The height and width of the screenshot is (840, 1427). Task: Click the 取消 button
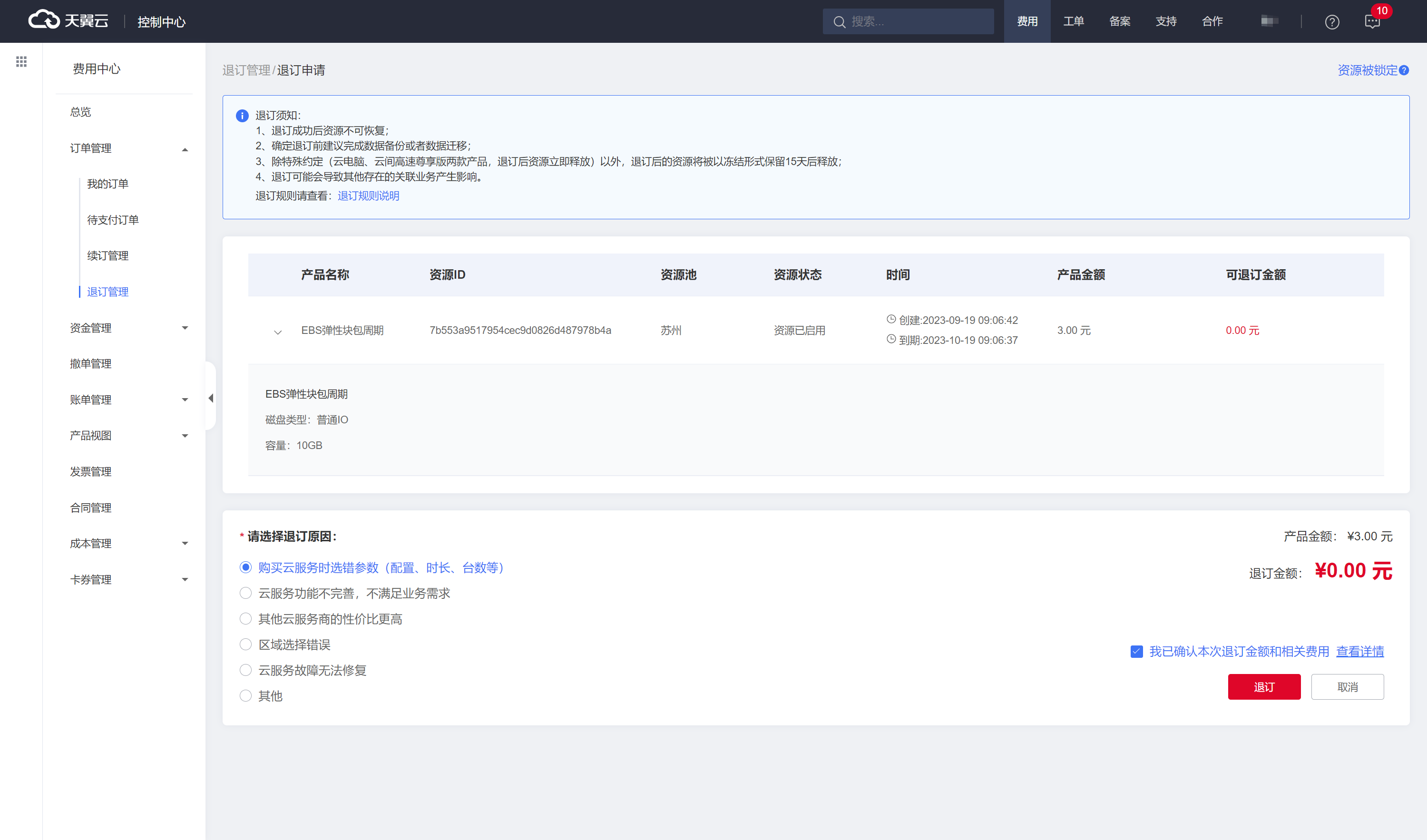tap(1347, 687)
